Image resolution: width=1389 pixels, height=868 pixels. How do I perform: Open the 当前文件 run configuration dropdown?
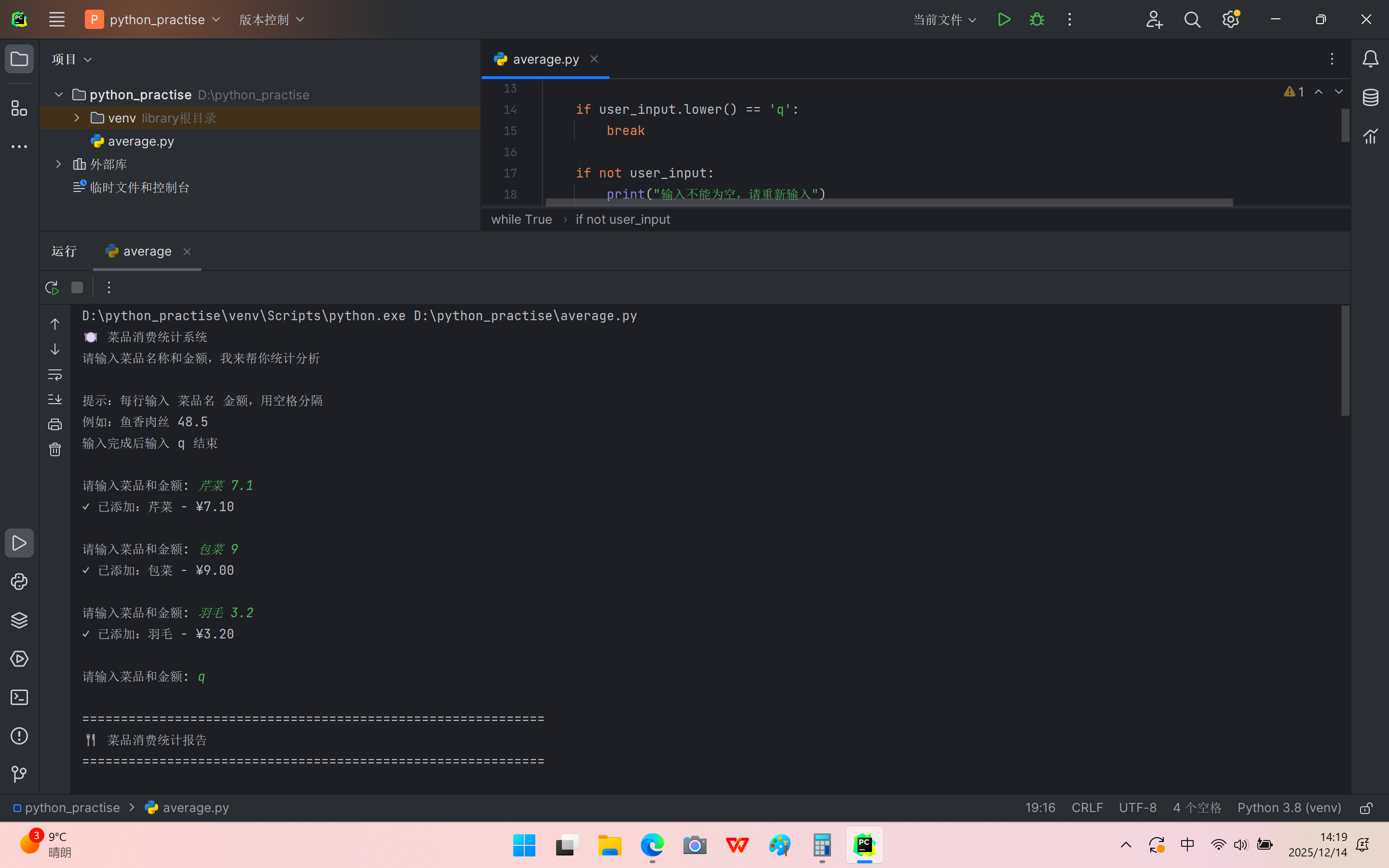(944, 19)
